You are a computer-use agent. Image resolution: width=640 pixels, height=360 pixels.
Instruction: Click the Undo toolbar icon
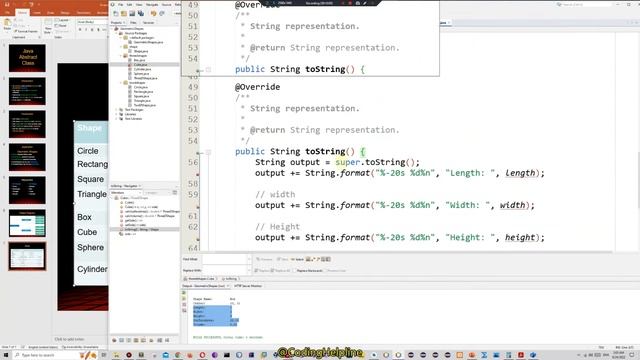[x=153, y=13]
